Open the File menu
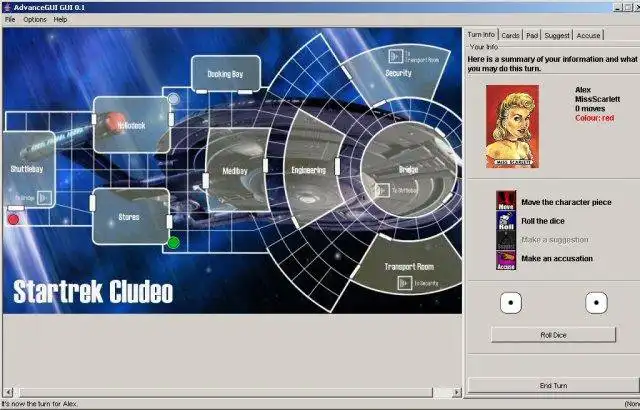Screen dimensions: 640x410 coord(10,20)
